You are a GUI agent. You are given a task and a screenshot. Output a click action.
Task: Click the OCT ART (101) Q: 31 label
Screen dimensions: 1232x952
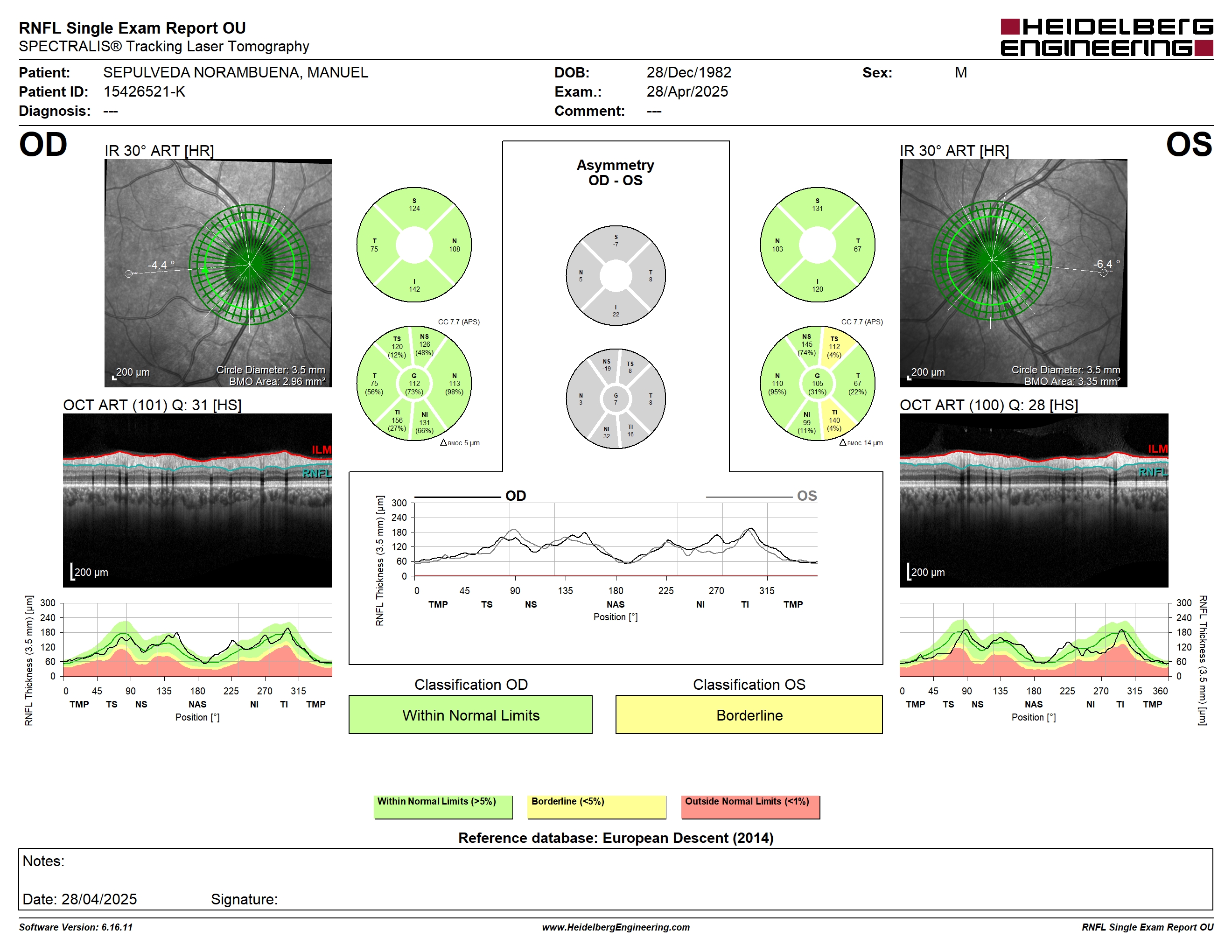tap(152, 405)
